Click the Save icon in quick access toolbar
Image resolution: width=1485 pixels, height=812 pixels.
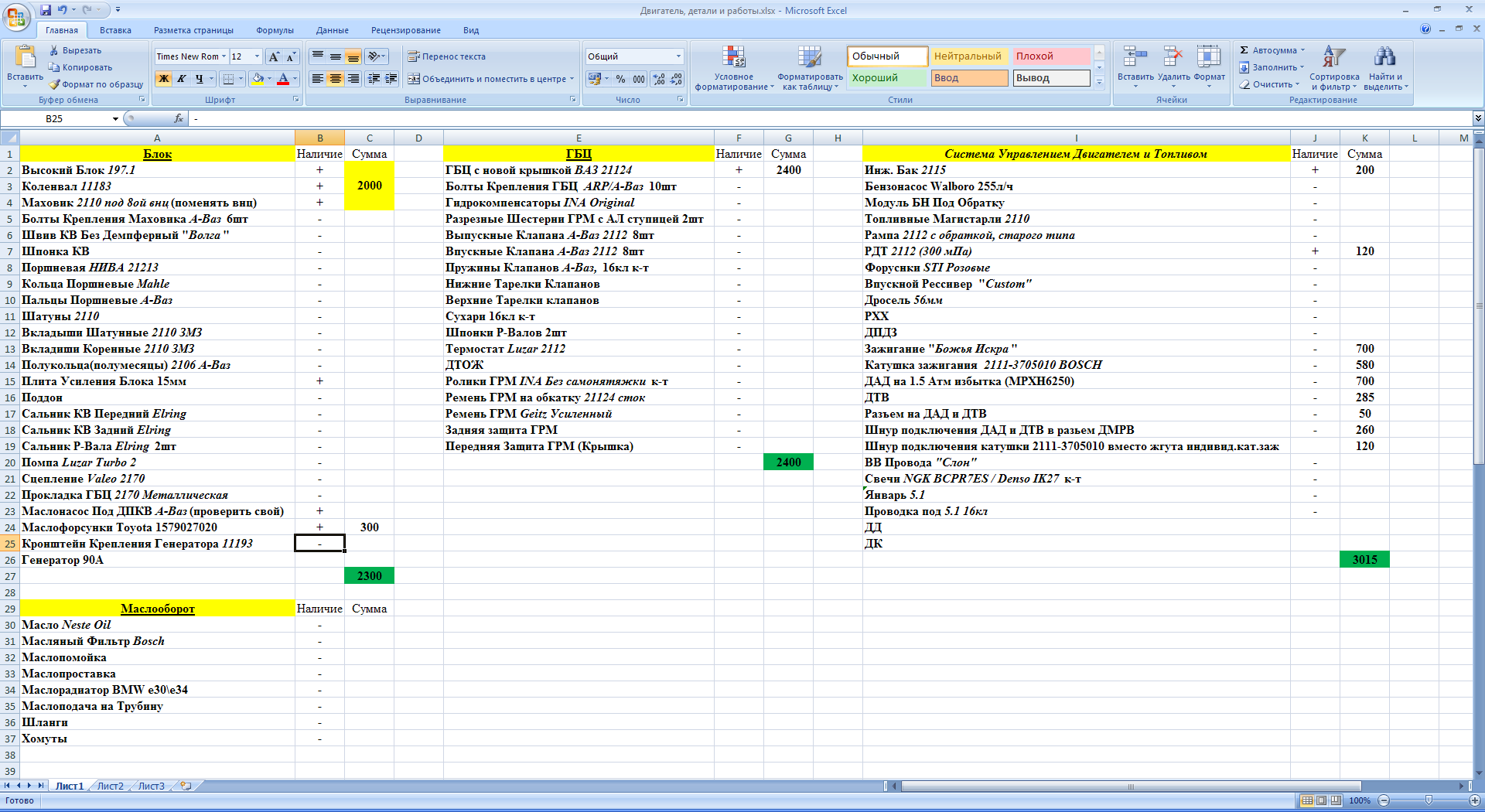pos(46,10)
